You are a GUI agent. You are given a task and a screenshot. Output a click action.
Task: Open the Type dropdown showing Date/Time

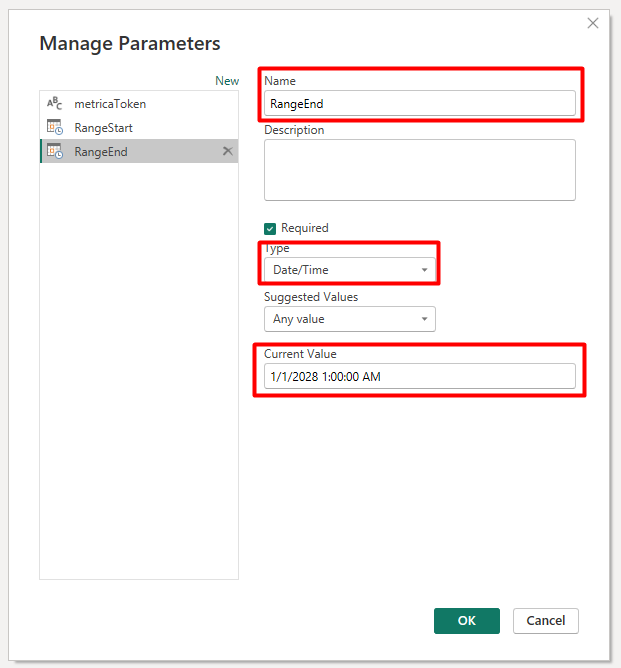pos(348,270)
